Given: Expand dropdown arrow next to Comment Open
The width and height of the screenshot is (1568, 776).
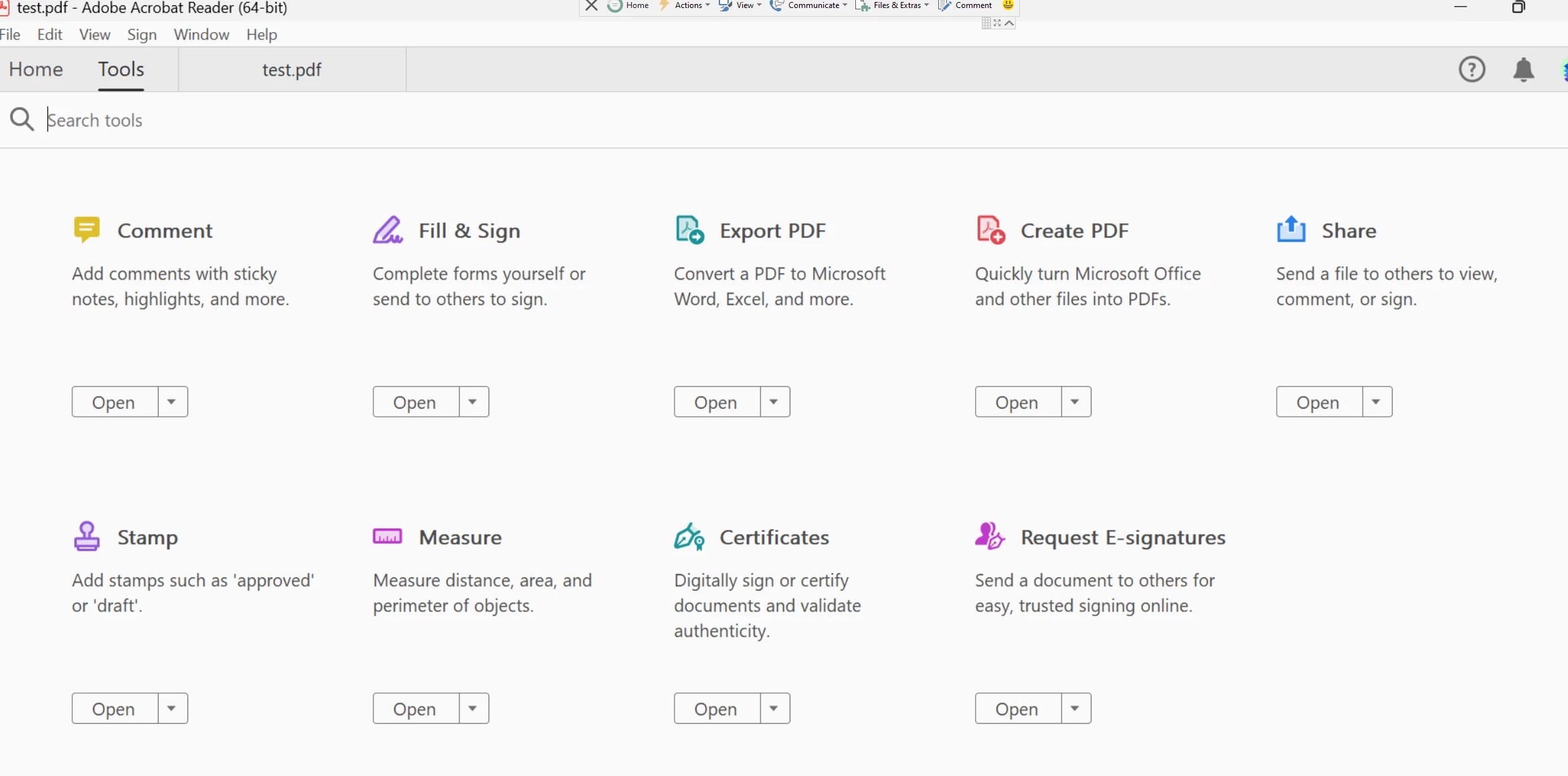Looking at the screenshot, I should click(172, 402).
